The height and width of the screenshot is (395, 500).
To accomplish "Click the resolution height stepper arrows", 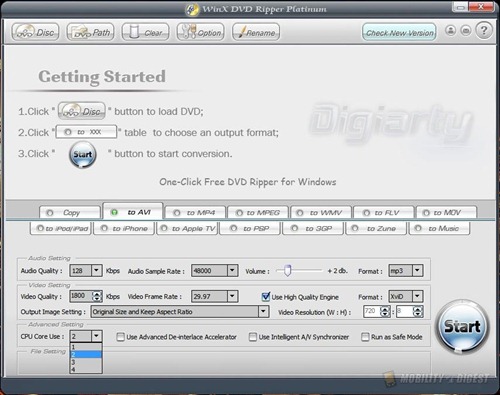I will [417, 311].
